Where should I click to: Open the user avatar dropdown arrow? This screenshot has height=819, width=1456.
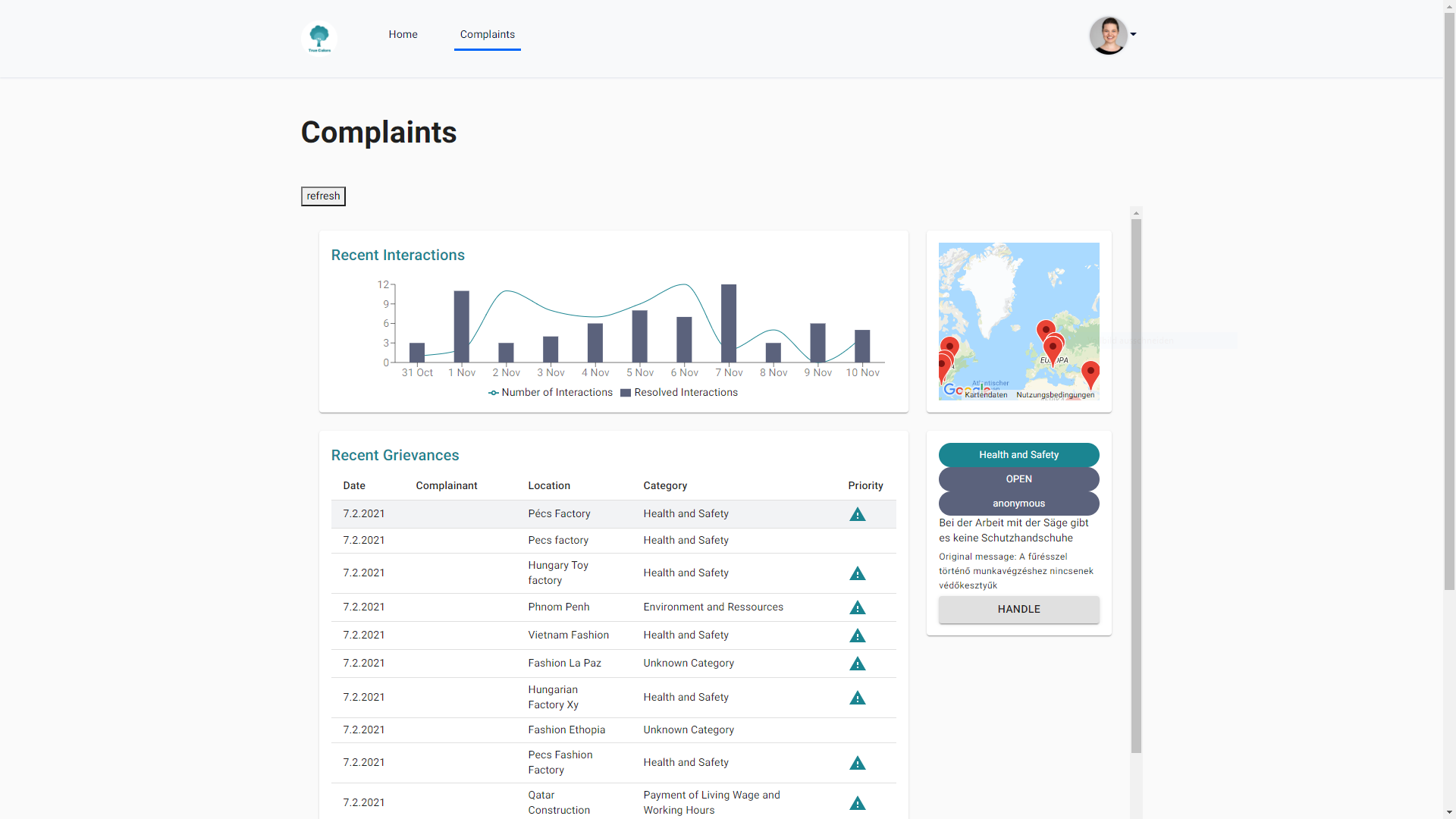point(1133,34)
